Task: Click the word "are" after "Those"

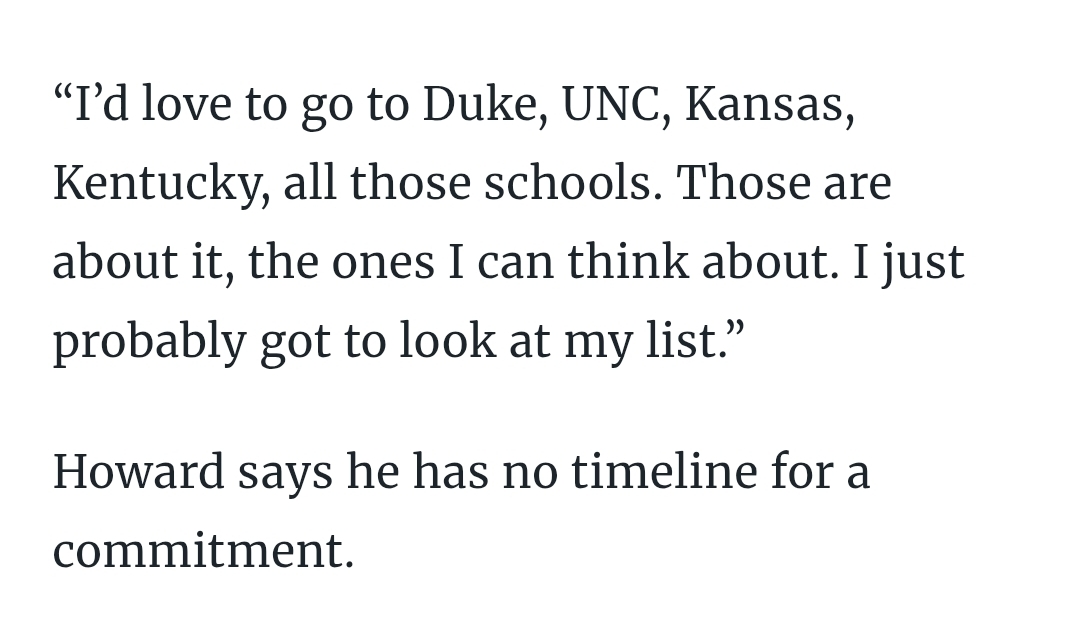Action: [856, 184]
